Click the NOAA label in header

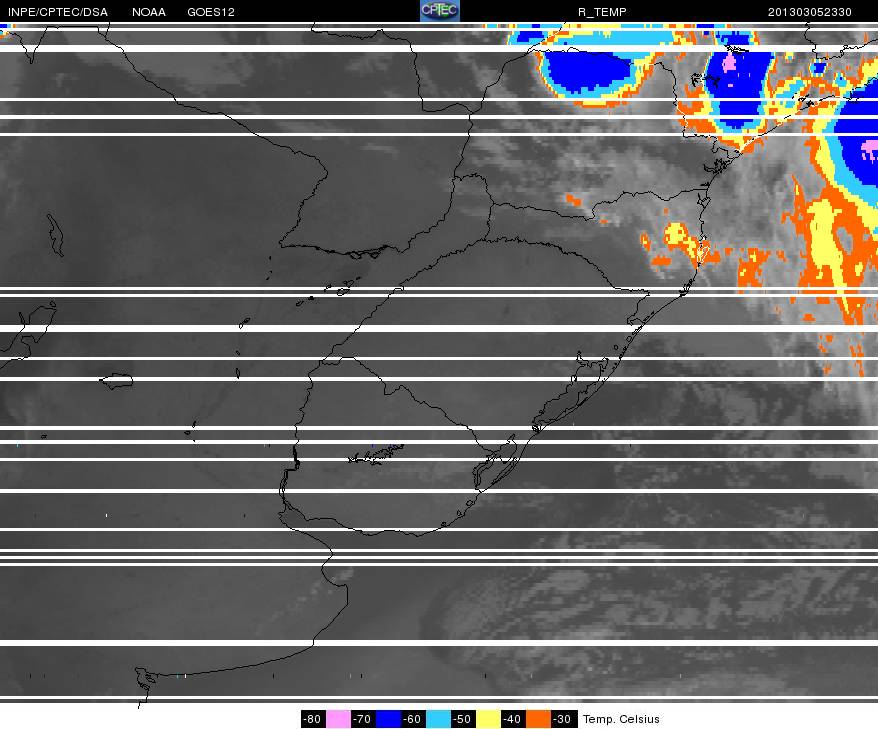(x=149, y=12)
